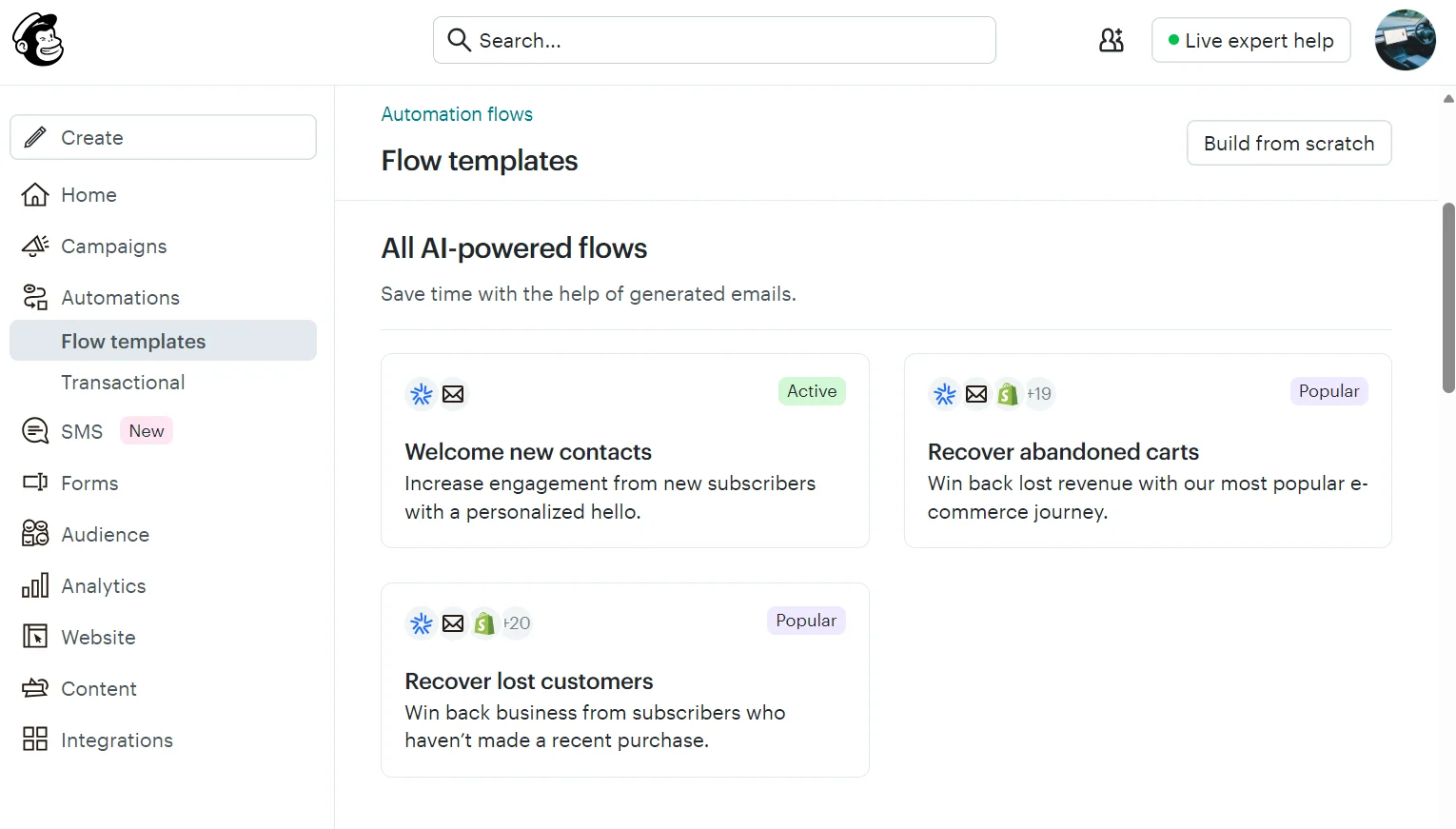The width and height of the screenshot is (1456, 829).
Task: Open Transactional submenu item
Action: point(123,383)
